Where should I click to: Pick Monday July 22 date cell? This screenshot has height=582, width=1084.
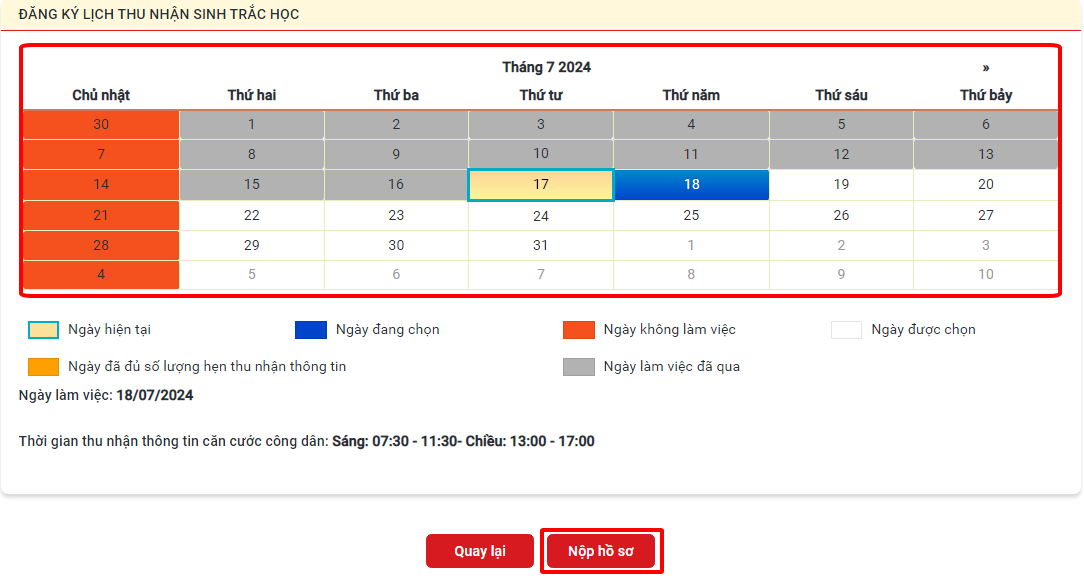click(252, 215)
